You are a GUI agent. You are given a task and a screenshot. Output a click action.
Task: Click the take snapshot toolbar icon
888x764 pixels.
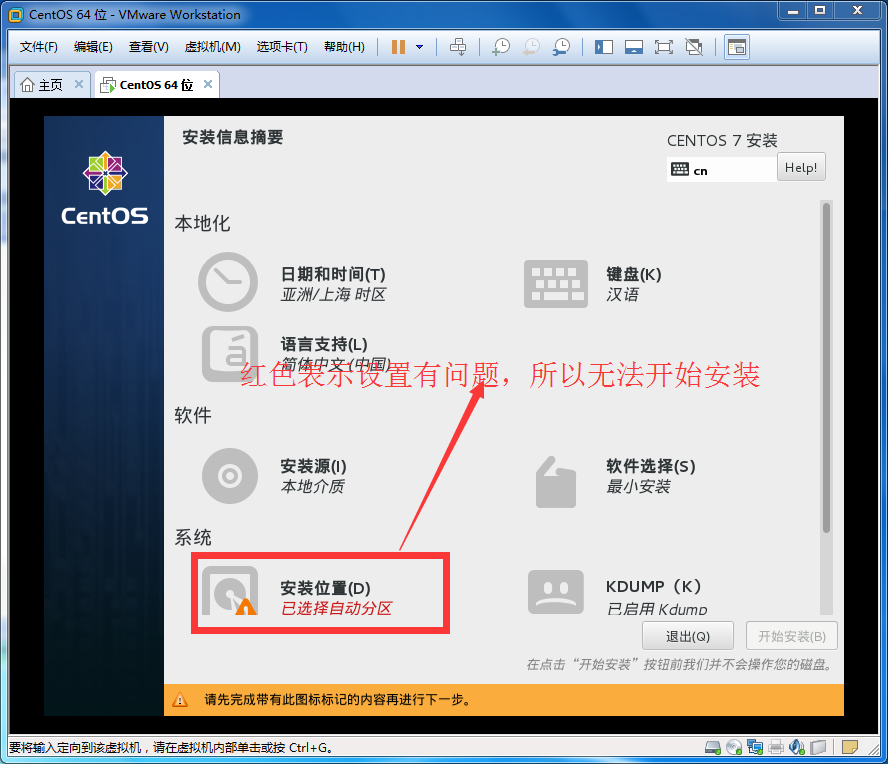[x=501, y=47]
